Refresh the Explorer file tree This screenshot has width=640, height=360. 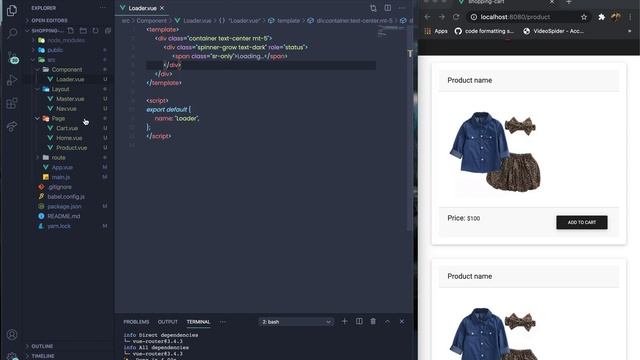pos(95,31)
